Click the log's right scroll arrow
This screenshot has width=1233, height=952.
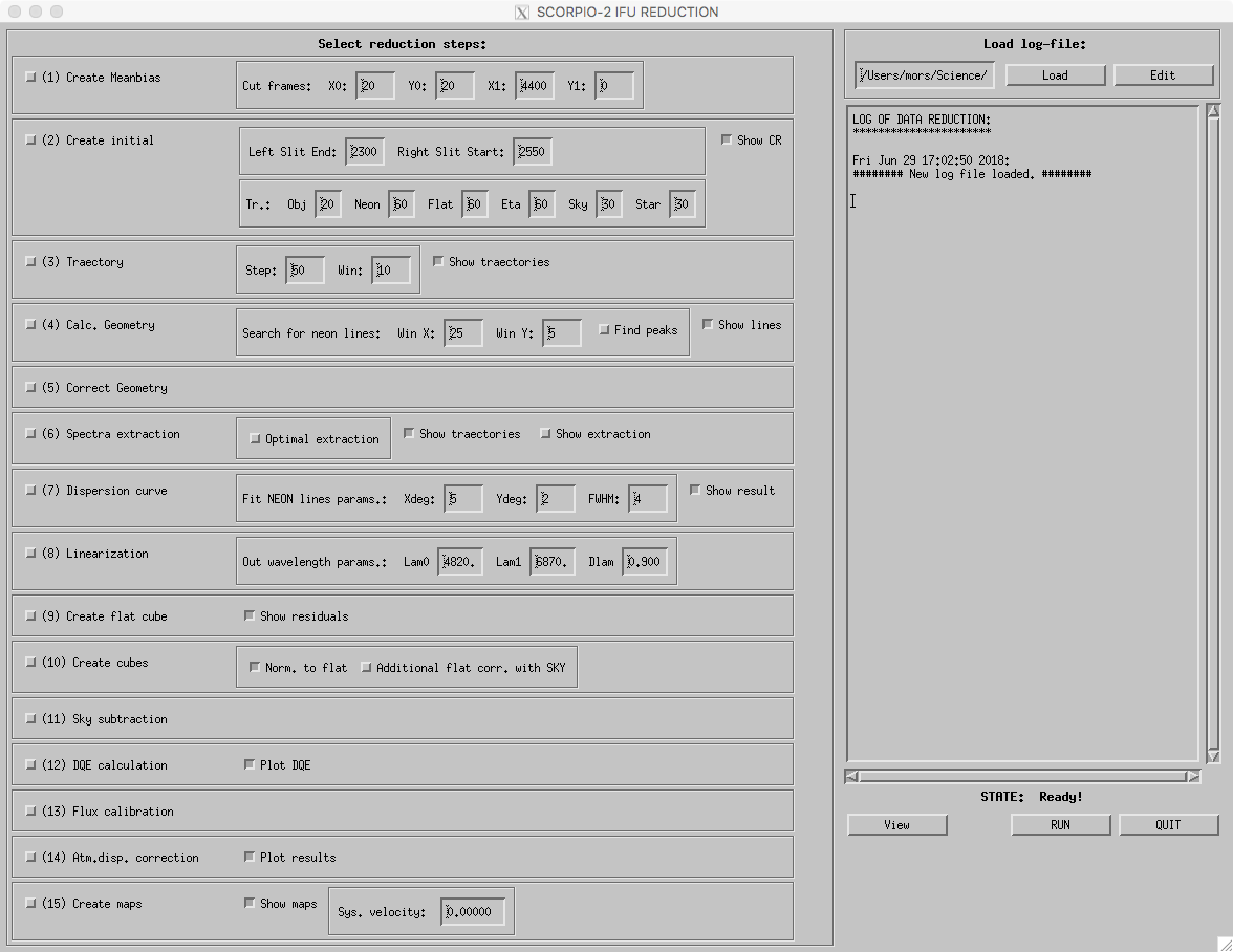coord(1193,776)
